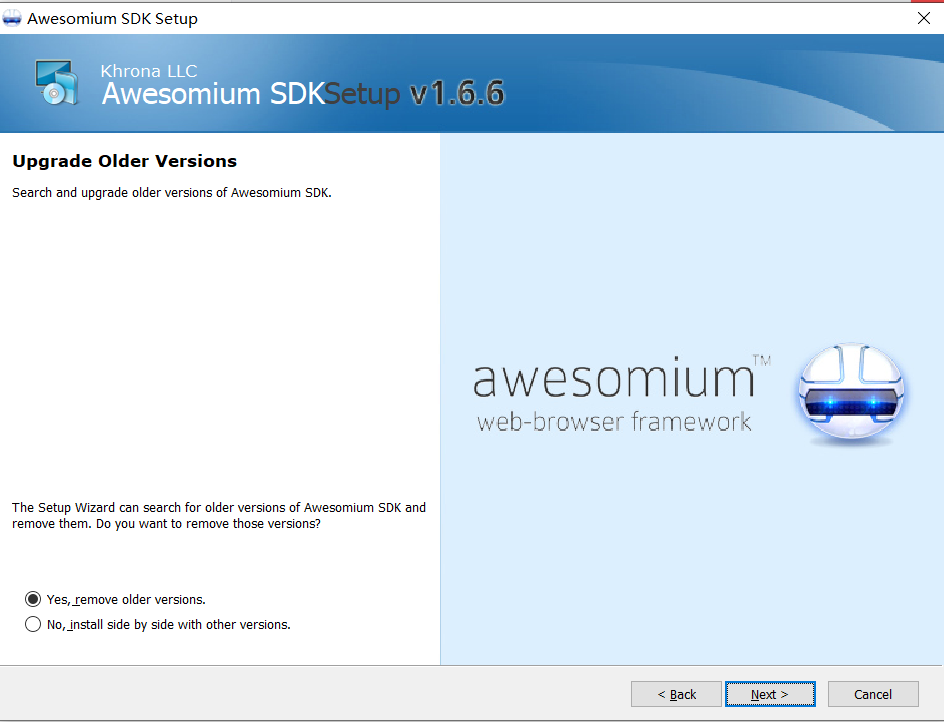This screenshot has width=944, height=722.
Task: Close the setup window
Action: click(924, 18)
